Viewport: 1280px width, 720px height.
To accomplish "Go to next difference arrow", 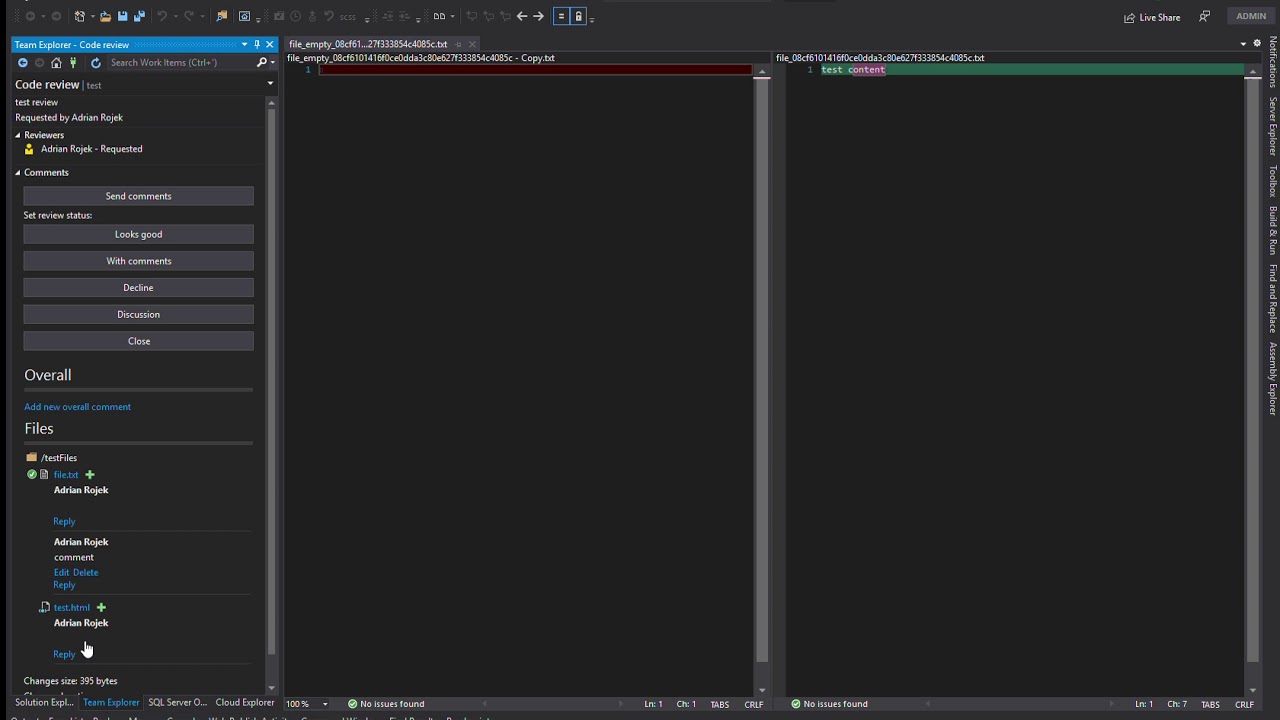I will [x=539, y=16].
